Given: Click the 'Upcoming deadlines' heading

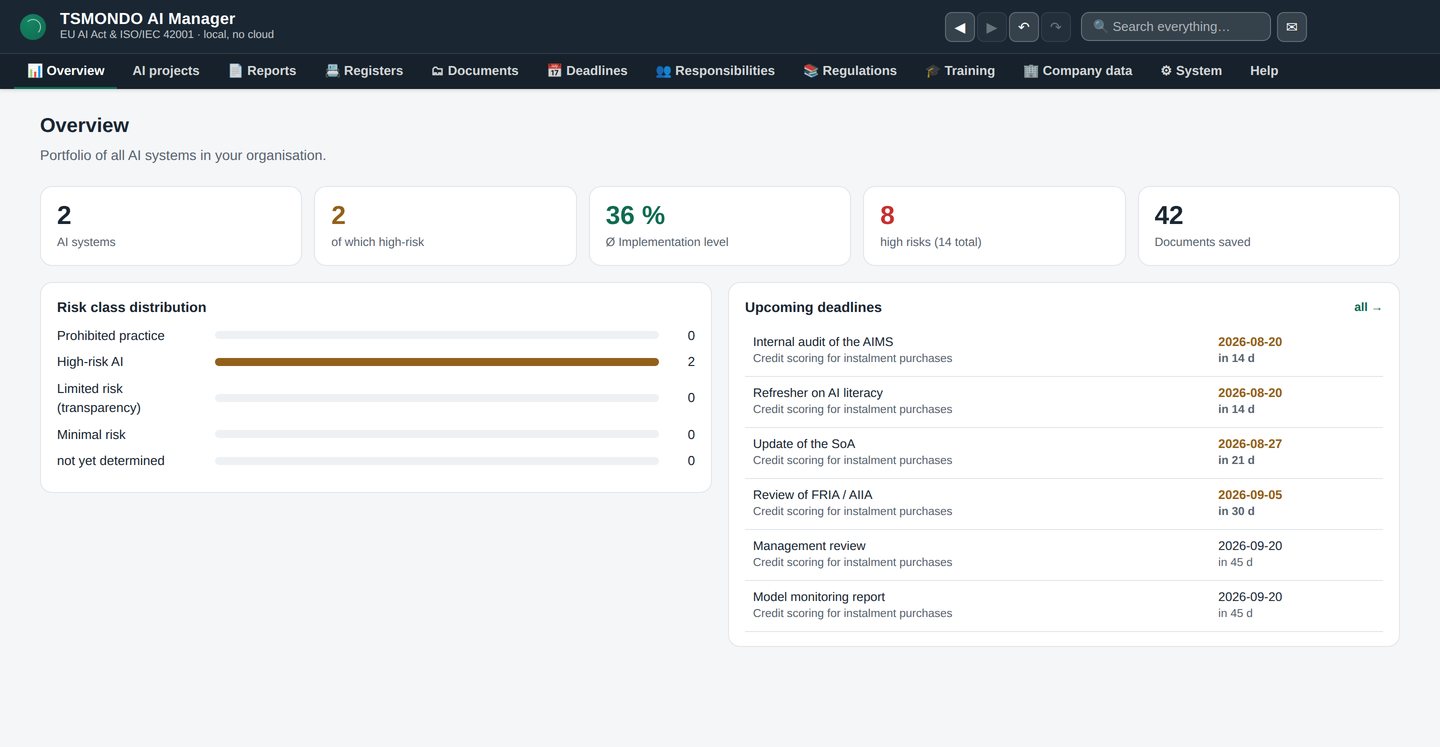Looking at the screenshot, I should point(813,308).
